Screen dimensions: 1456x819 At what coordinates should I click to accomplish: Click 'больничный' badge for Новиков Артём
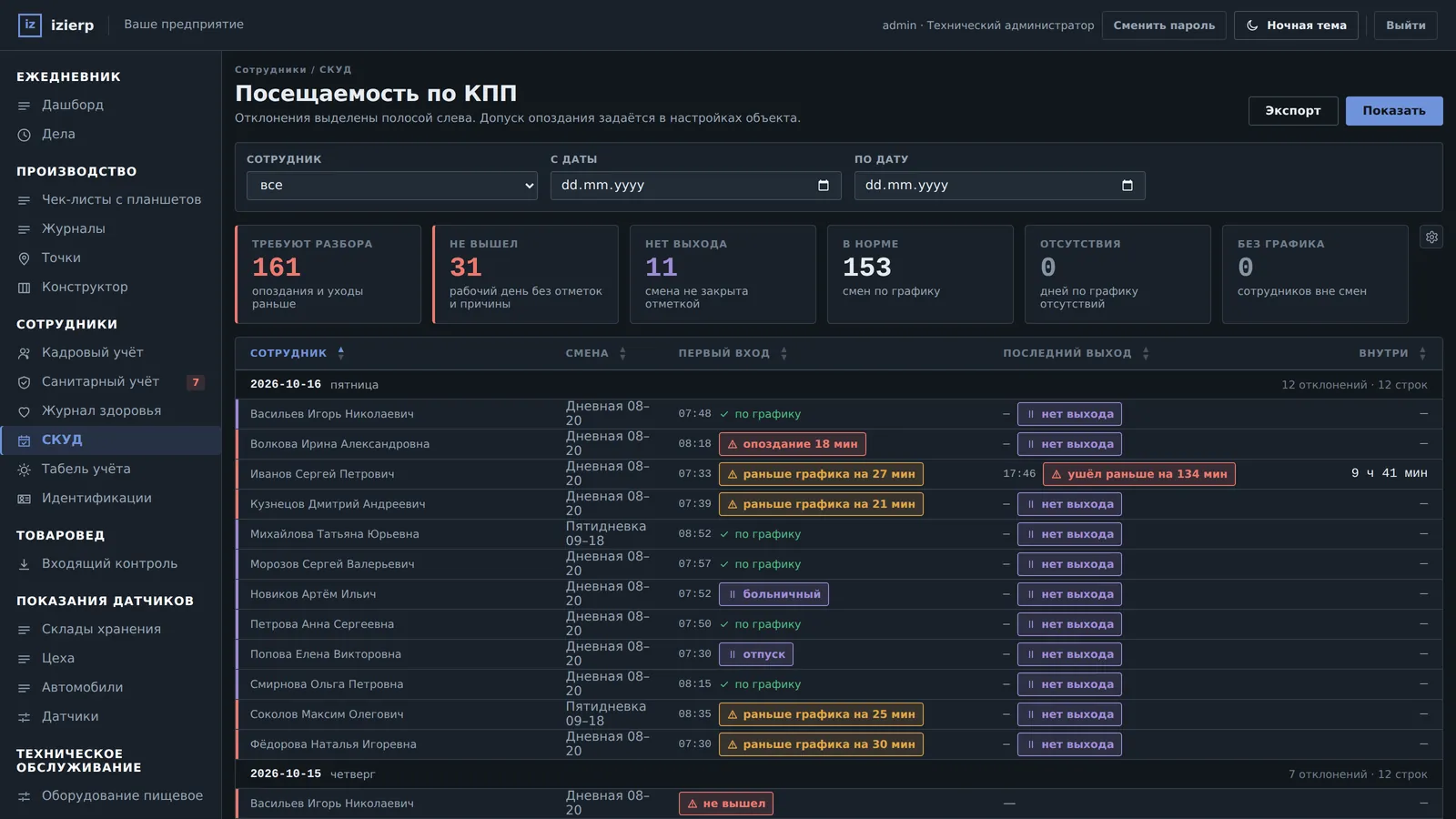tap(773, 594)
